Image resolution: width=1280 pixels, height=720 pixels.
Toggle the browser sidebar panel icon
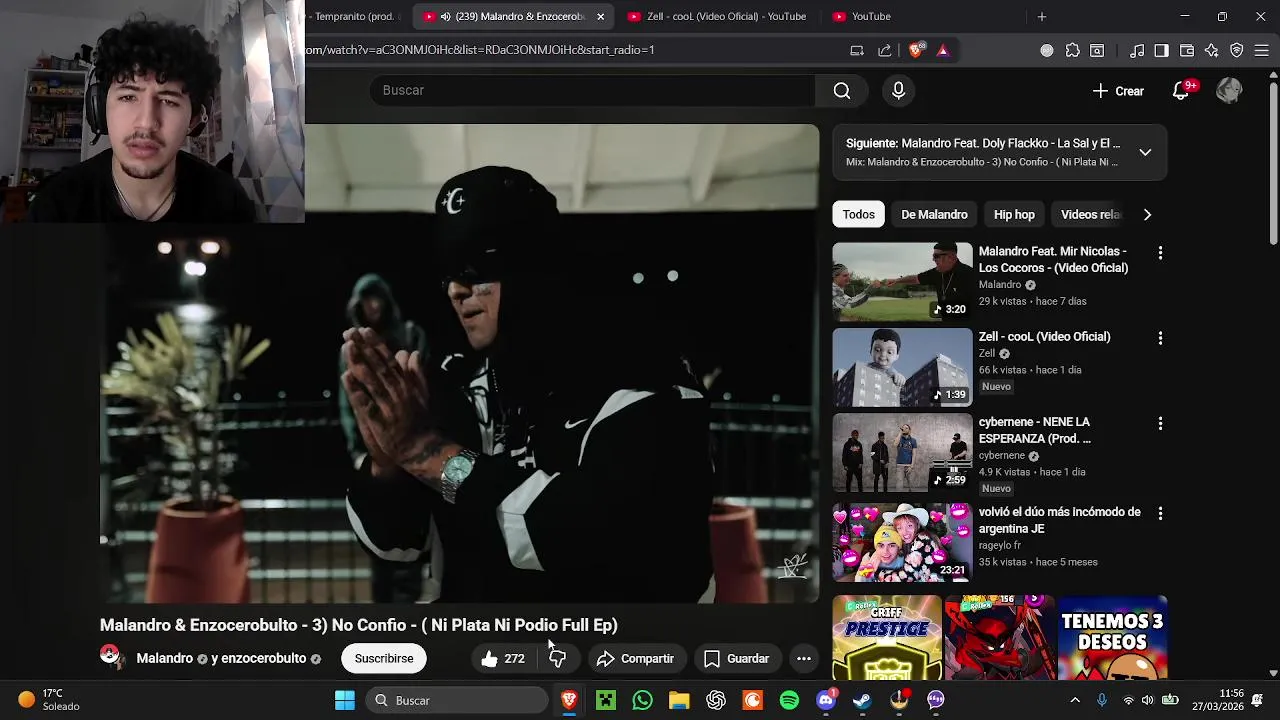coord(1161,50)
